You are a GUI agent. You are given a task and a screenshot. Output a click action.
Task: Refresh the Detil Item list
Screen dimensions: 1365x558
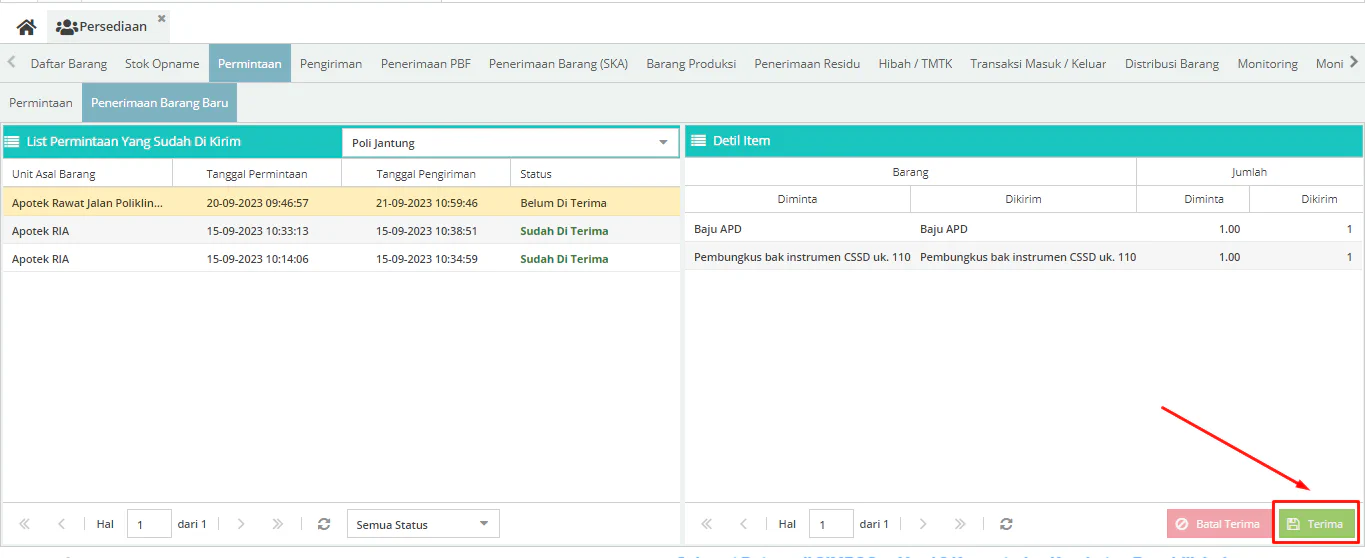tap(1005, 524)
